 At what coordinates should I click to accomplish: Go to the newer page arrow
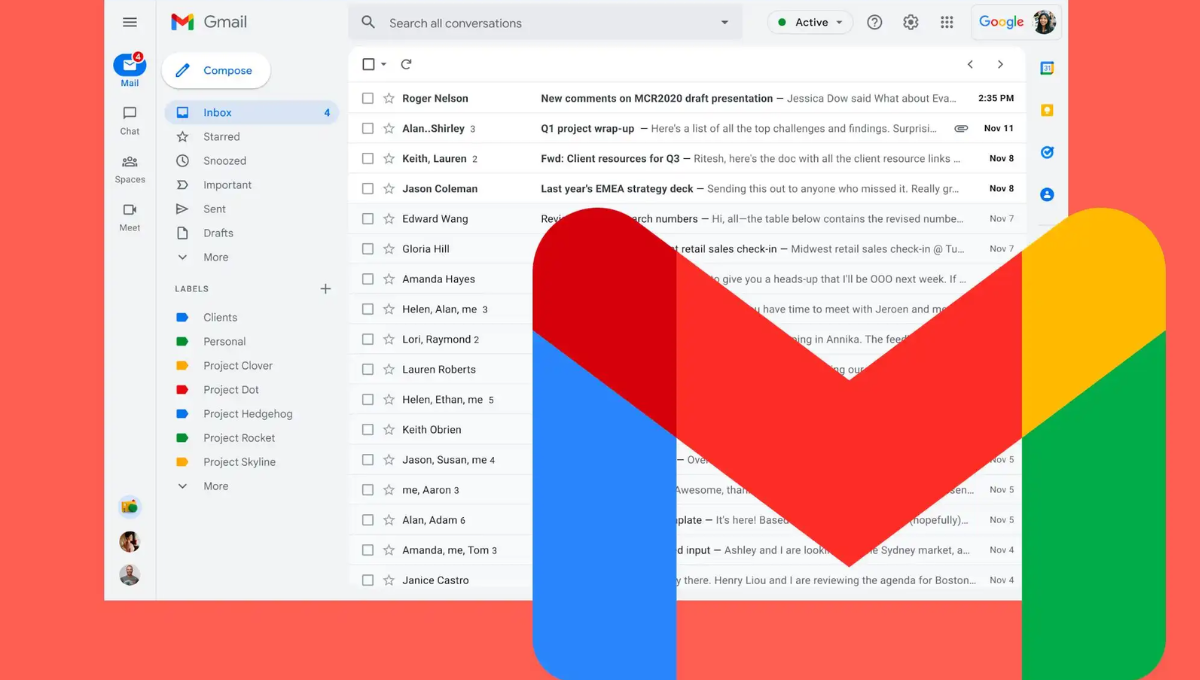(x=970, y=64)
